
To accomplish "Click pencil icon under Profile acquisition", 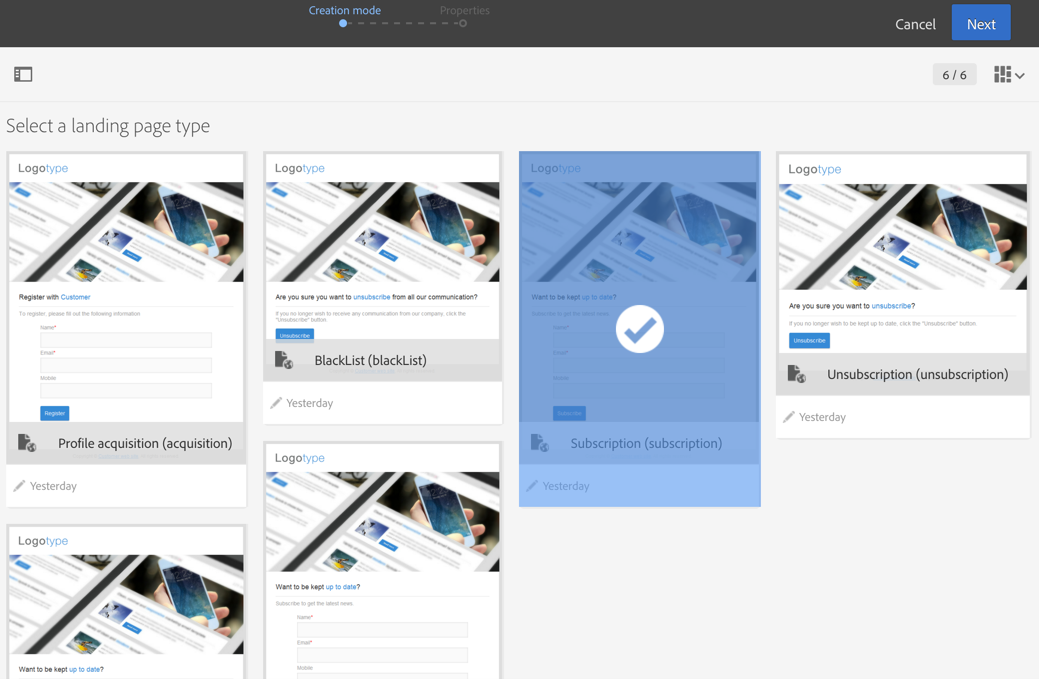I will coord(19,486).
